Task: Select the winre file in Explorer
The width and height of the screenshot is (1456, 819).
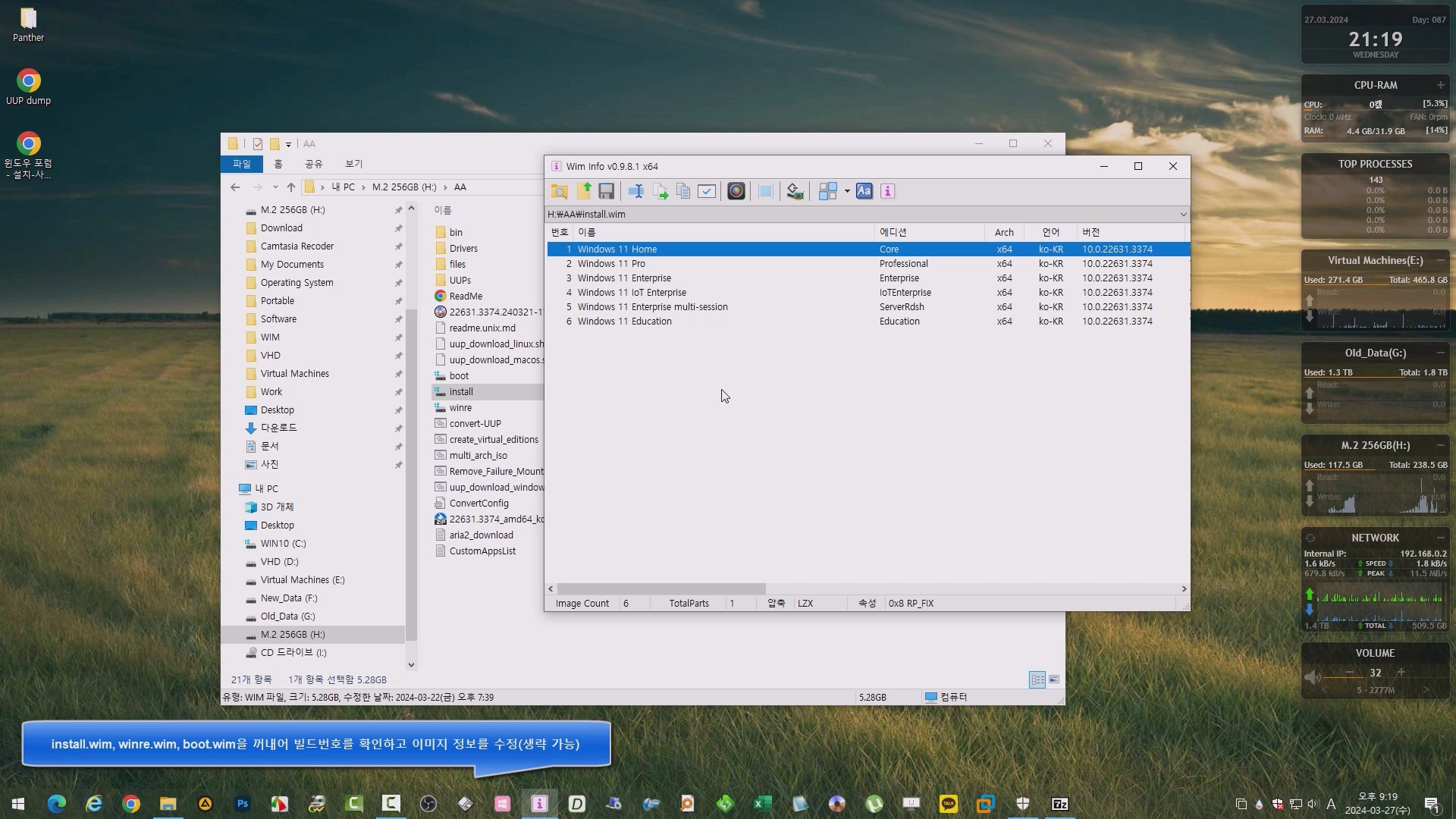Action: [460, 408]
